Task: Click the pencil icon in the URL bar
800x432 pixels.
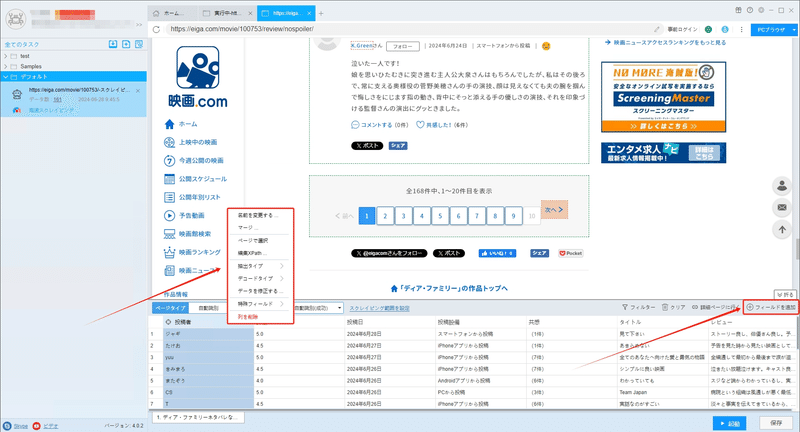Action: [657, 29]
